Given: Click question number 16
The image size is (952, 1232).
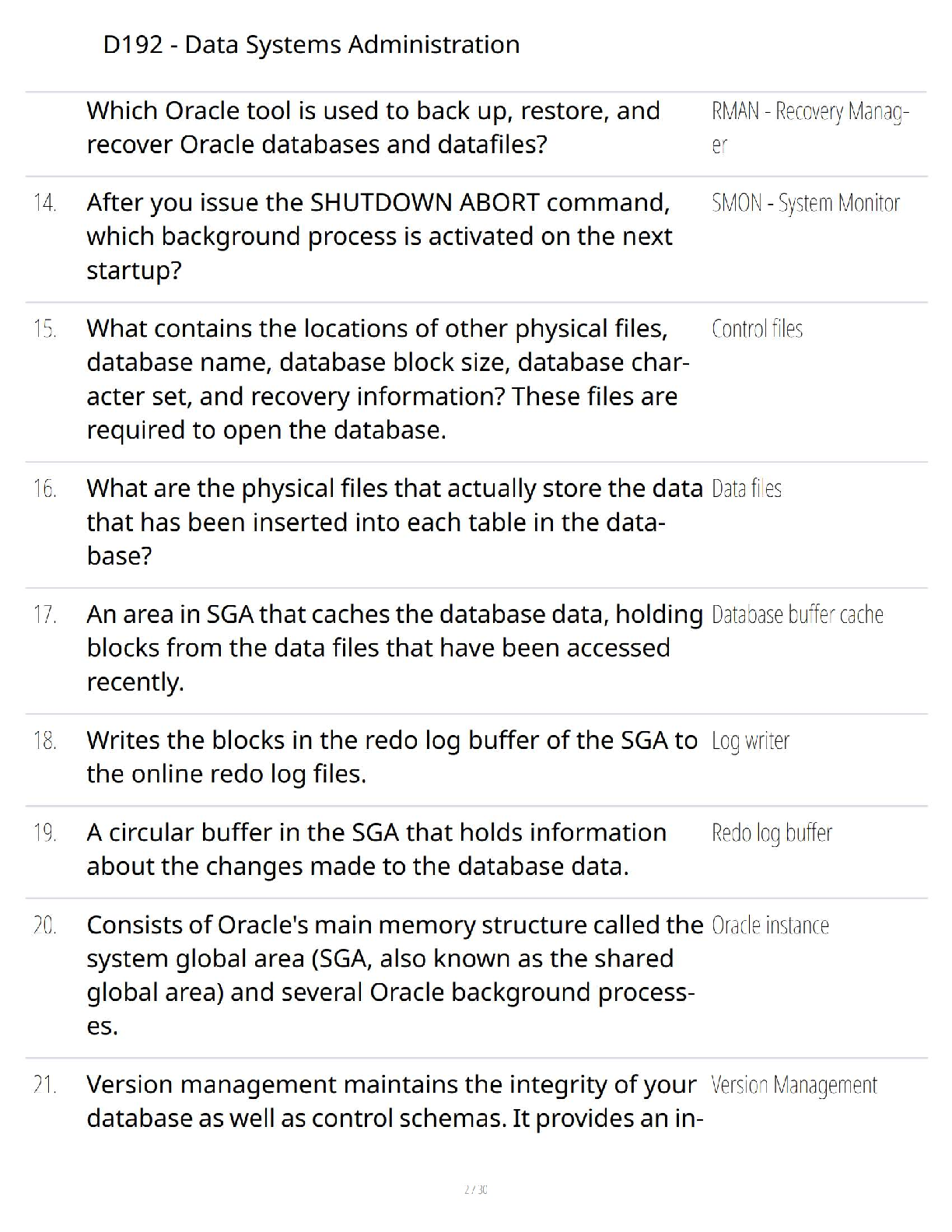Looking at the screenshot, I should coord(45,489).
